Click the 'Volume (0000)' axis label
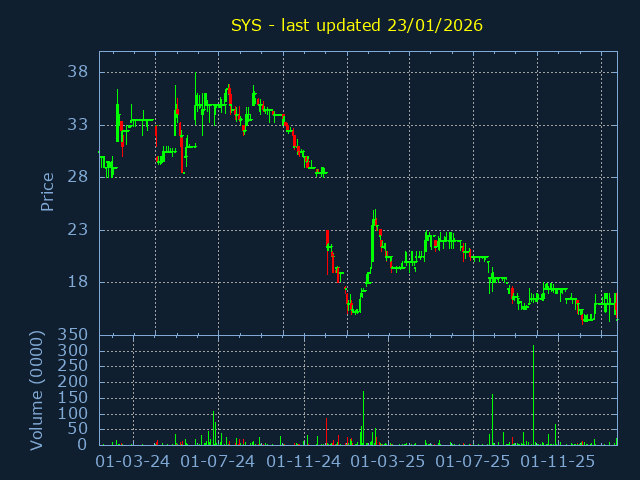The width and height of the screenshot is (640, 480). (x=37, y=390)
